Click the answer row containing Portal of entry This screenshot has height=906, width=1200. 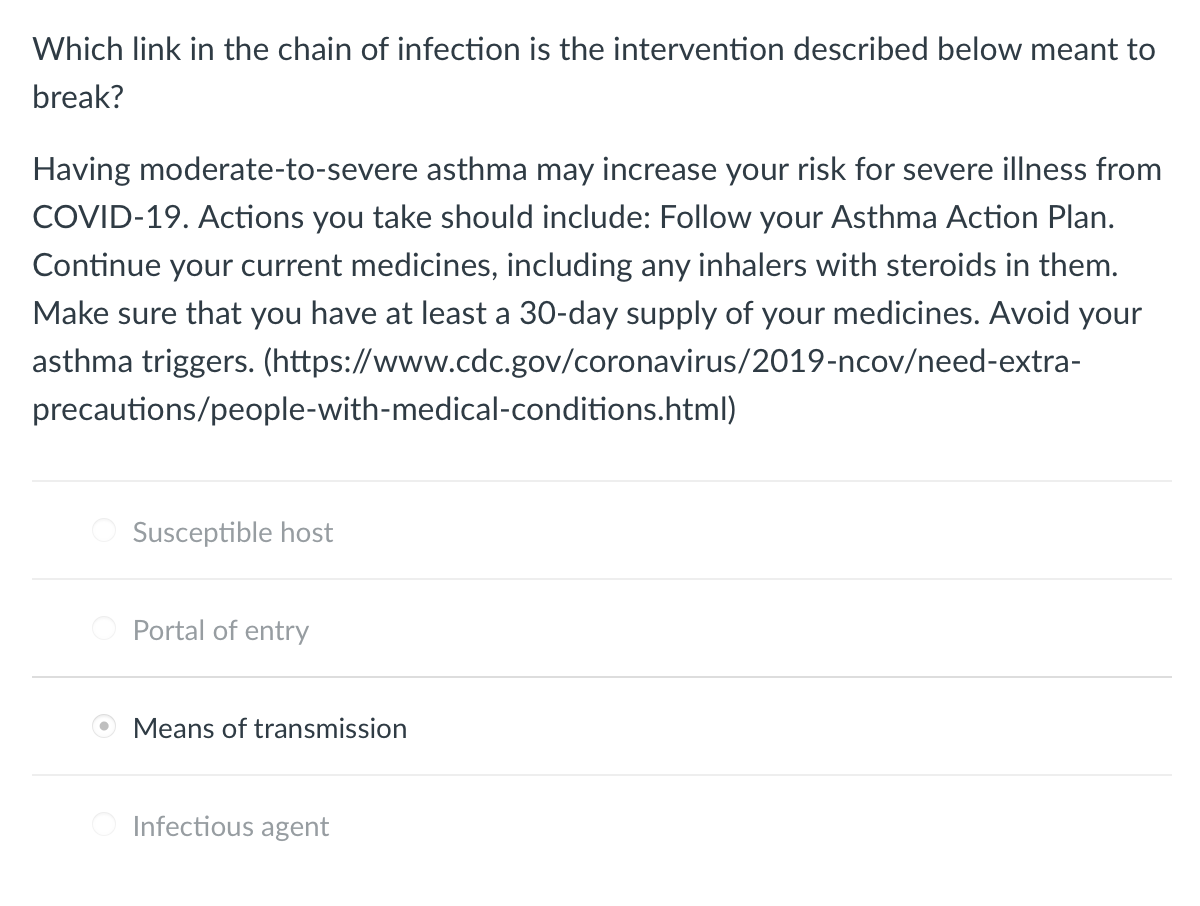tap(600, 628)
